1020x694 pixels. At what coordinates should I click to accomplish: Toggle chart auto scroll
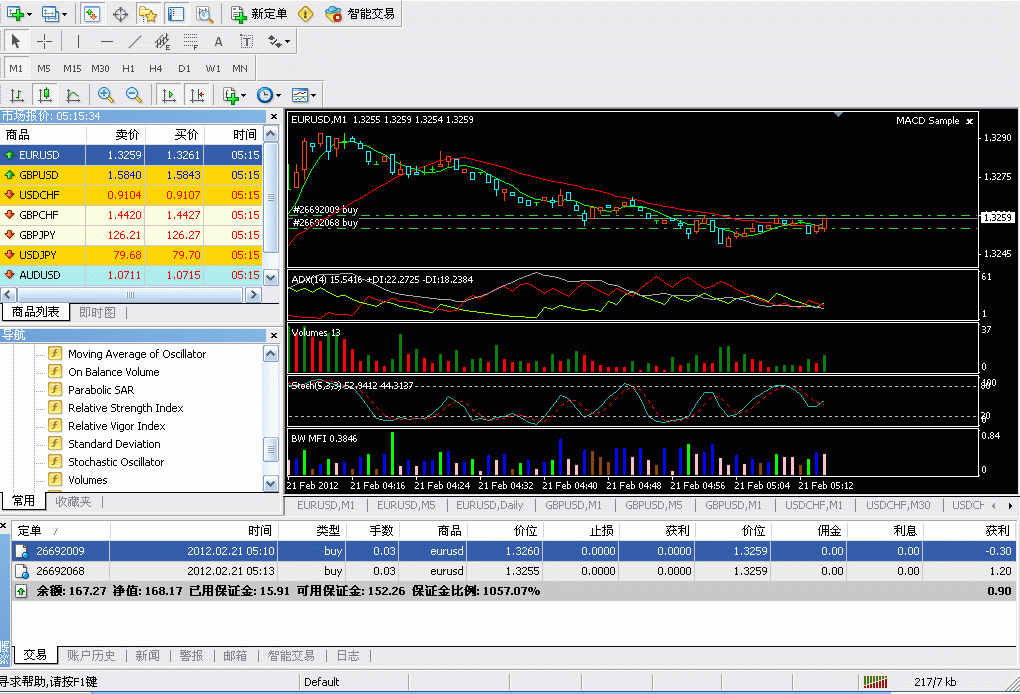169,95
